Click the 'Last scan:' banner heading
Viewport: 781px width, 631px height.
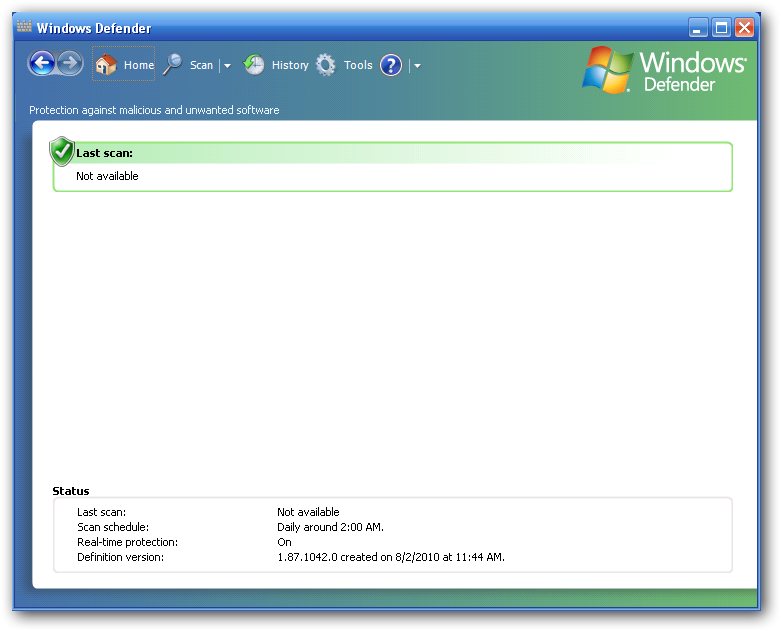click(105, 153)
